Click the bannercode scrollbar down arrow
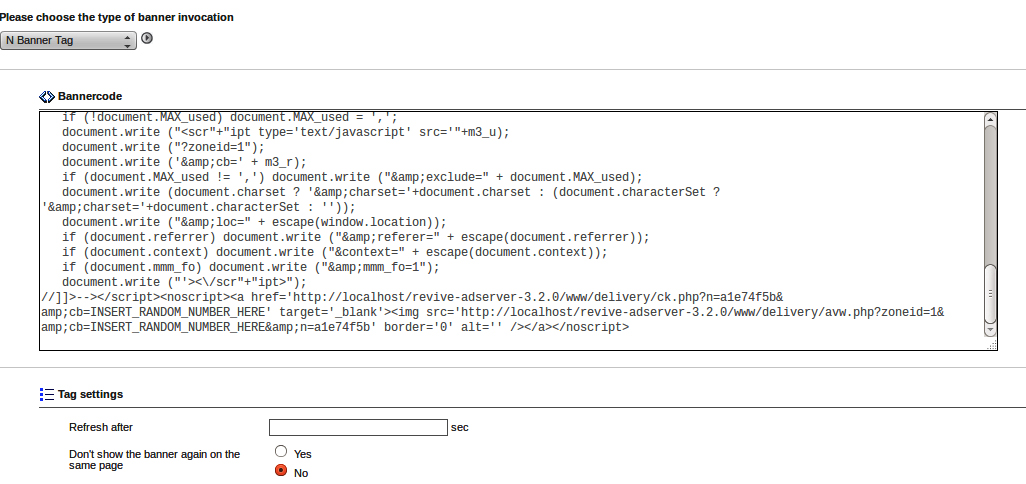1026x484 pixels. coord(990,329)
